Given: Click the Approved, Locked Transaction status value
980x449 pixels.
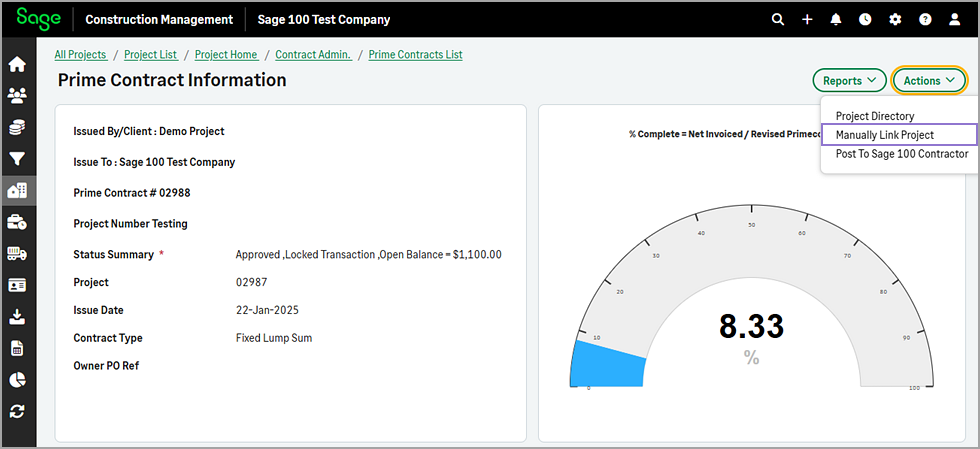Looking at the screenshot, I should click(368, 255).
